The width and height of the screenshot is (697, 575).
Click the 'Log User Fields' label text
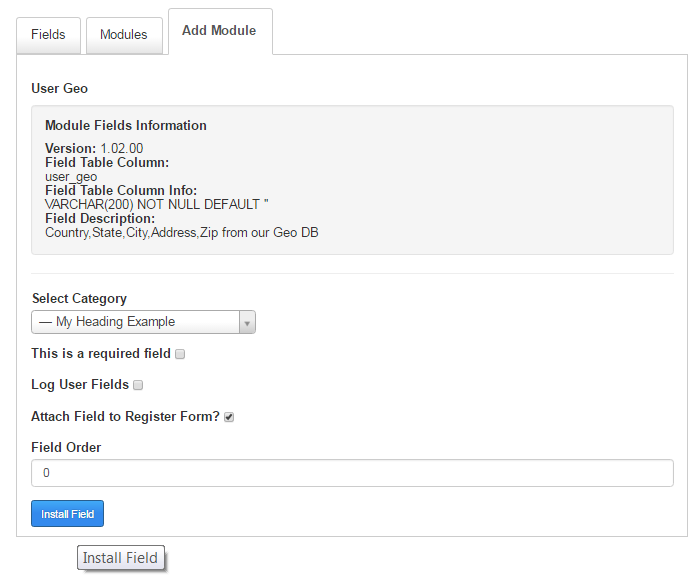pyautogui.click(x=80, y=385)
